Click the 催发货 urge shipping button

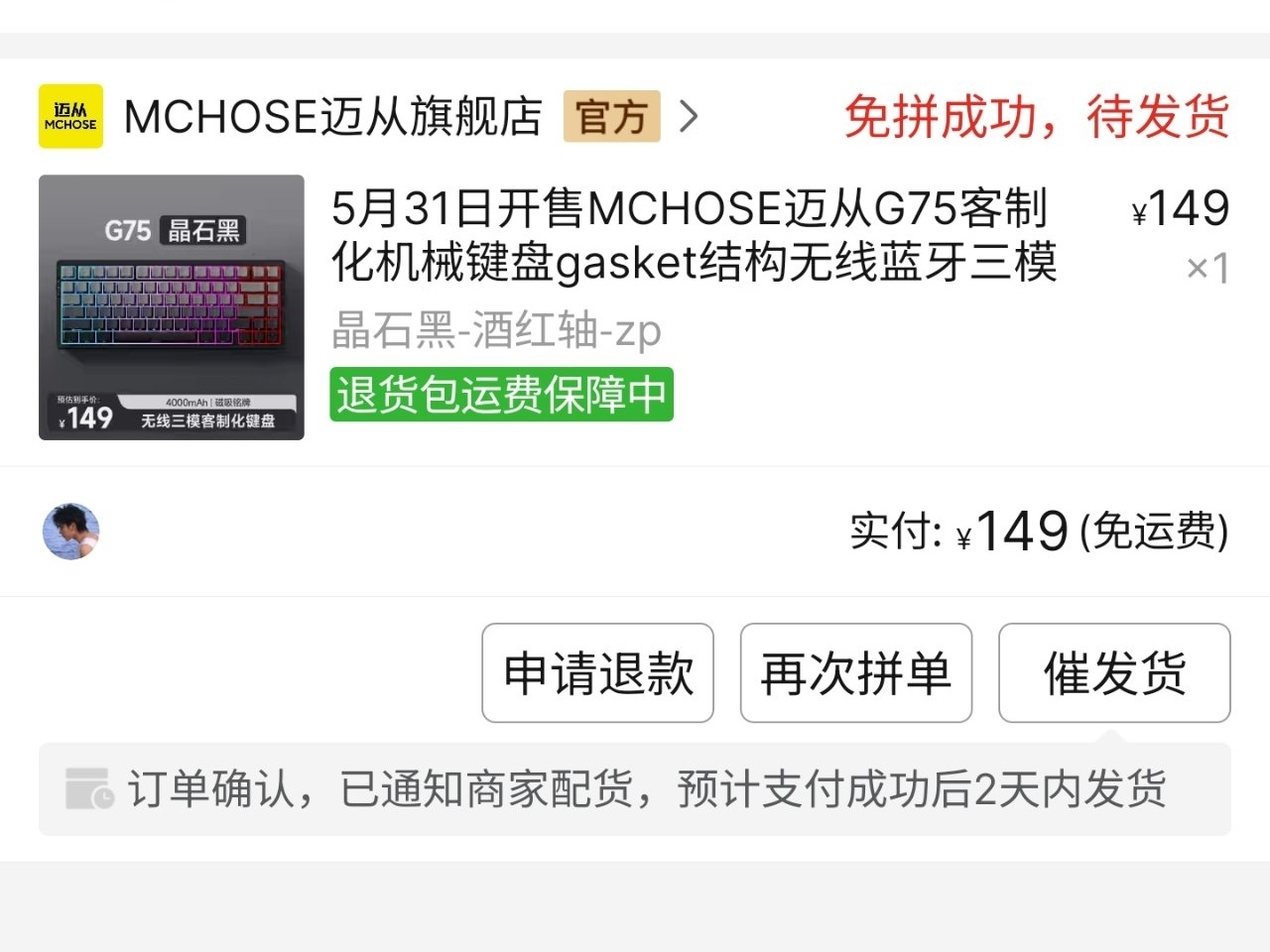pyautogui.click(x=1114, y=673)
